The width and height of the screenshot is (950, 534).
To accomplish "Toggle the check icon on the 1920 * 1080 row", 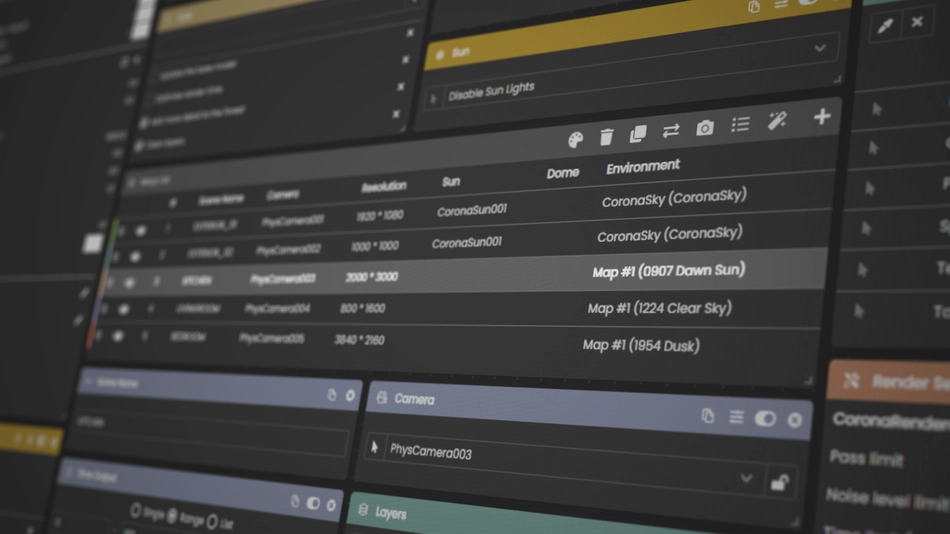I will [141, 231].
